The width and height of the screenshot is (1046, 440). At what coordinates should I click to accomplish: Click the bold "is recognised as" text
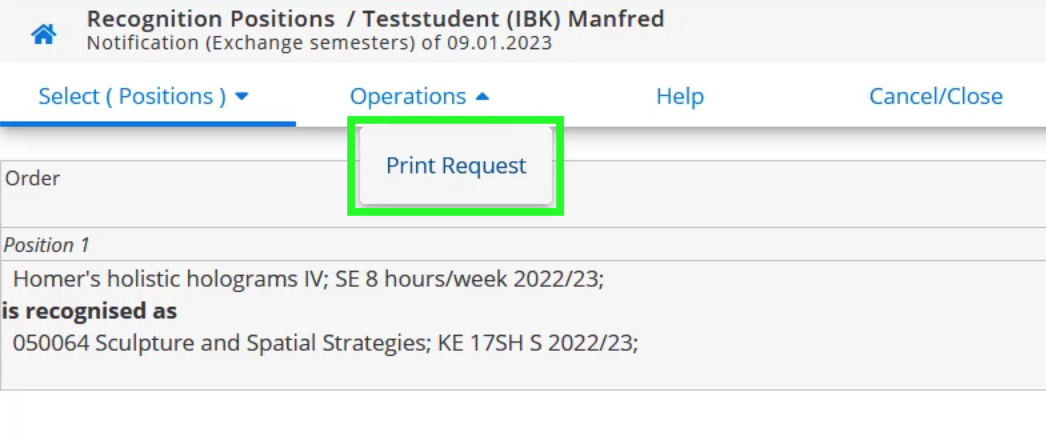(x=90, y=311)
